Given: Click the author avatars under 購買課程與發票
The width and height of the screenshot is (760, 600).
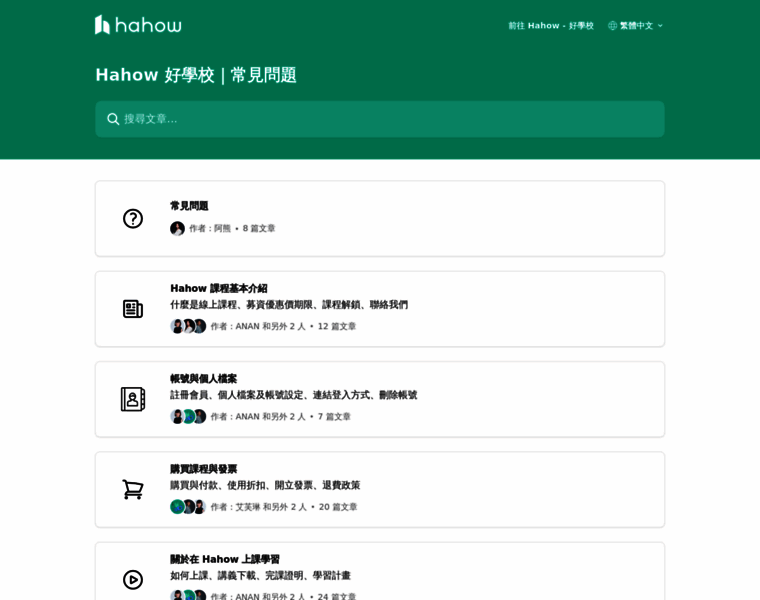Looking at the screenshot, I should [x=188, y=507].
